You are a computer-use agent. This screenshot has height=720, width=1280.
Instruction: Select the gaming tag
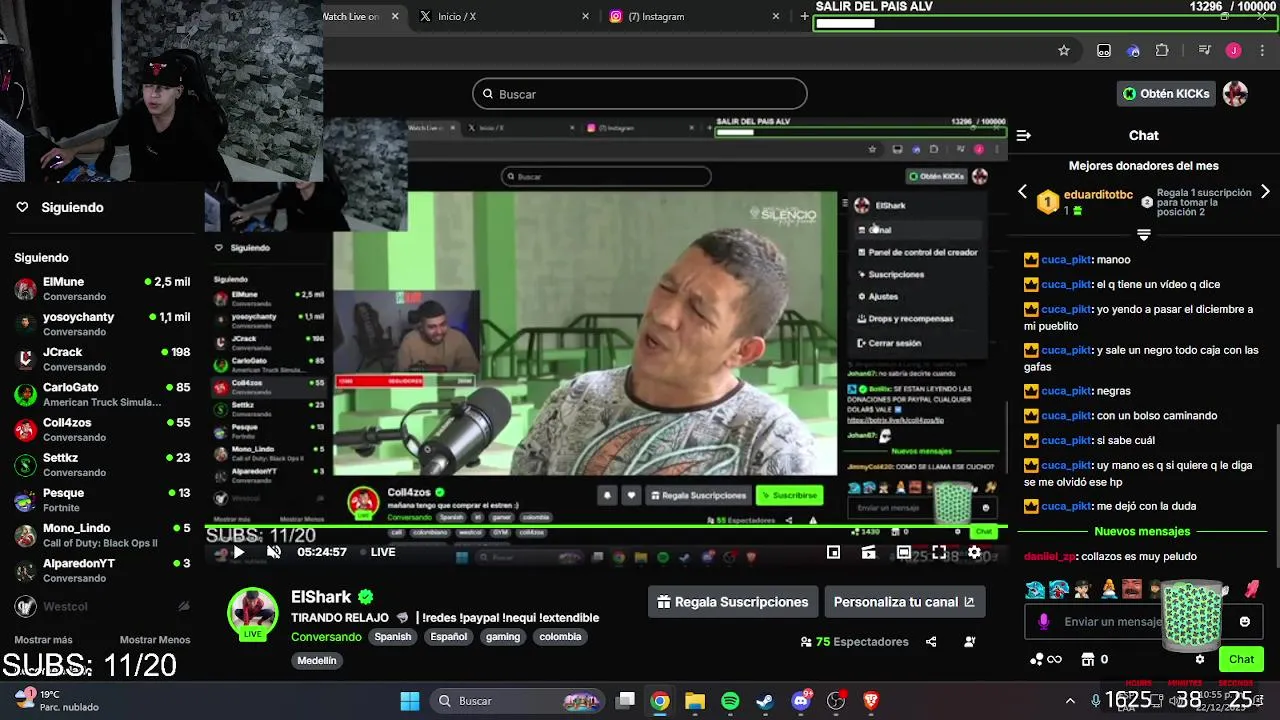pyautogui.click(x=503, y=637)
